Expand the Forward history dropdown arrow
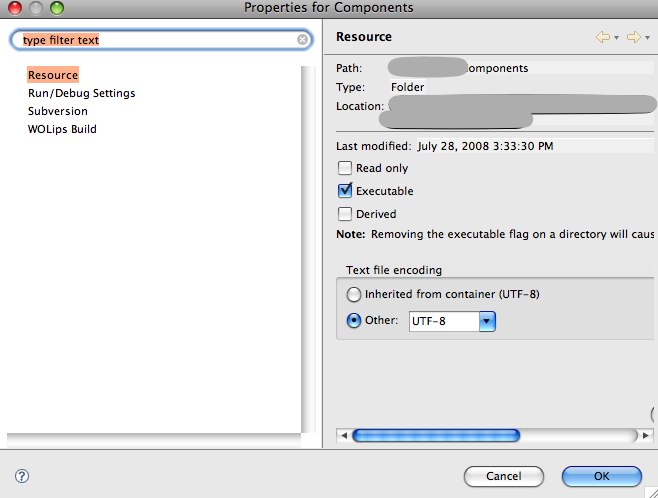 [646, 38]
